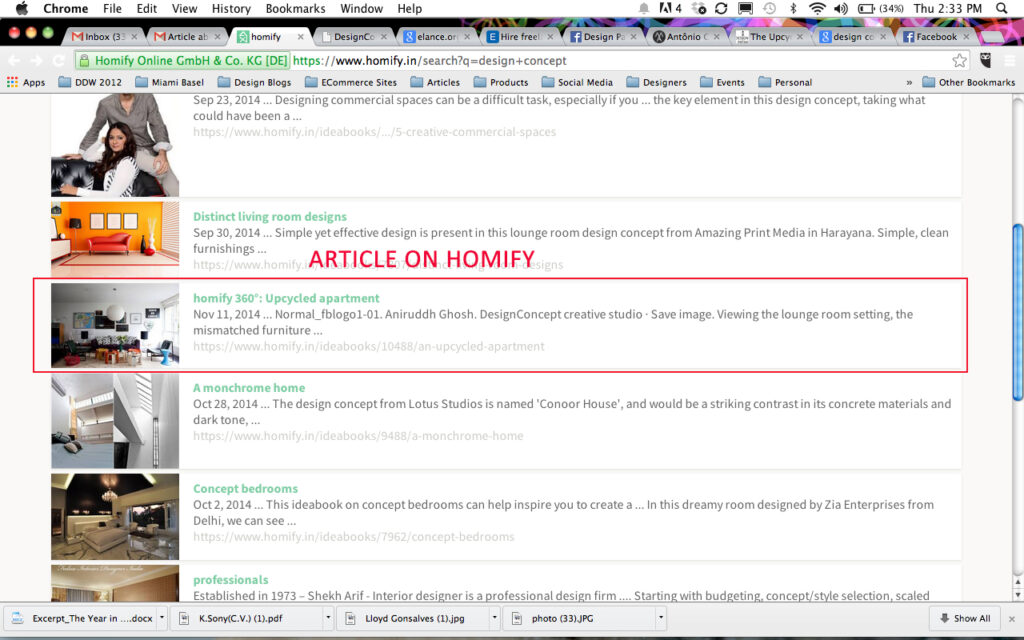
Task: Open the 'Design Blogs' bookmark folder
Action: [x=254, y=83]
